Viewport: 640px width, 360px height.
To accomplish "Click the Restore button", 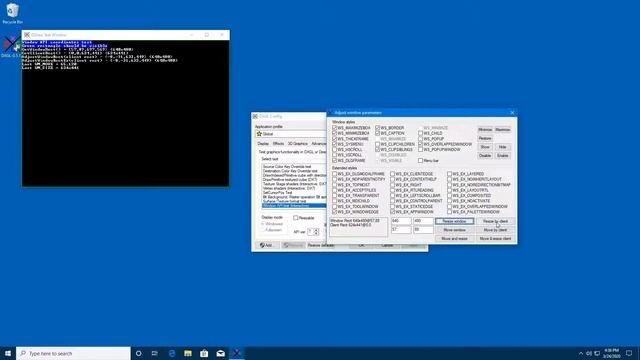I will (x=485, y=138).
